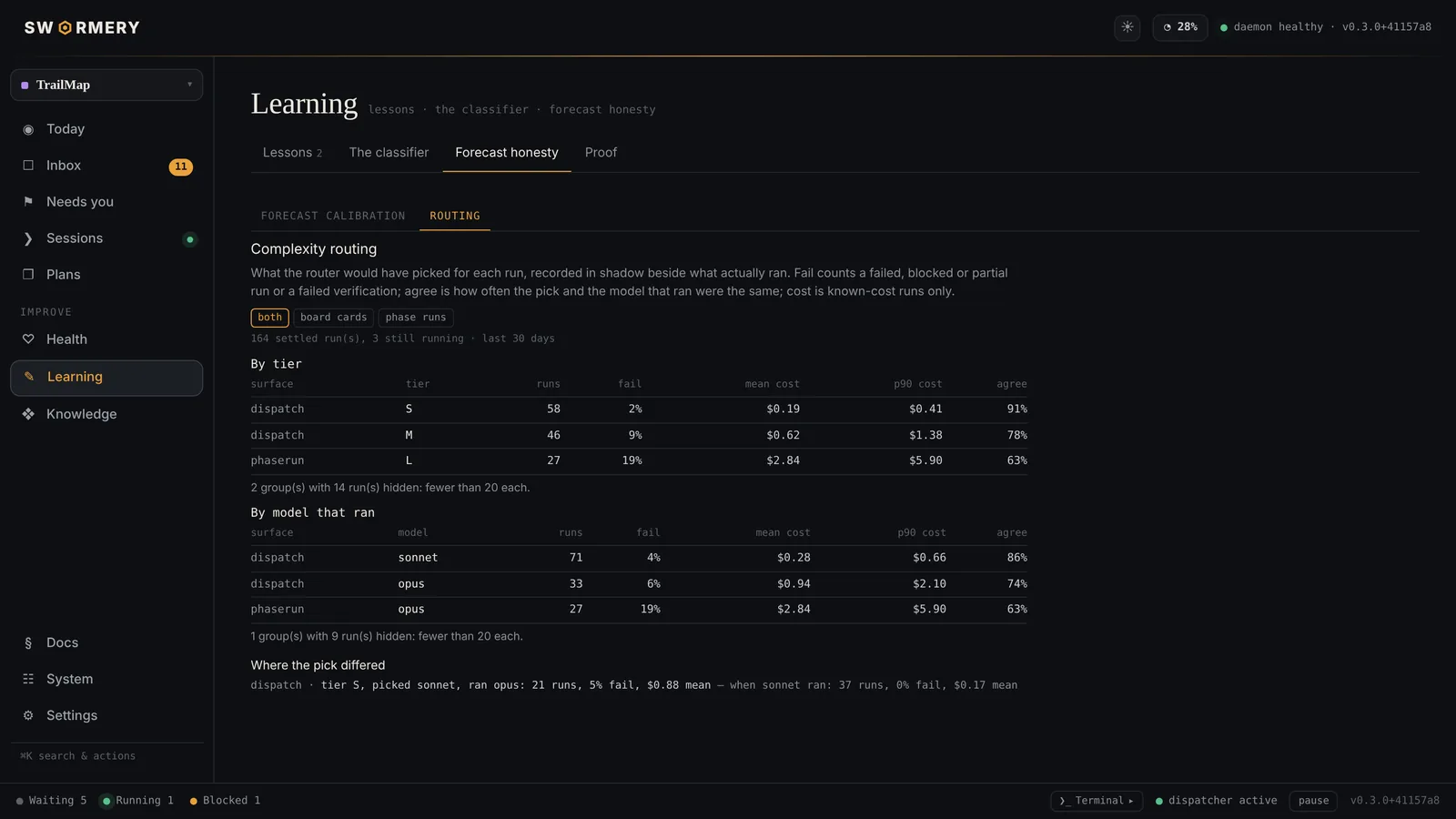Image resolution: width=1456 pixels, height=819 pixels.
Task: Click the Swormery hexagon logo
Action: [65, 28]
